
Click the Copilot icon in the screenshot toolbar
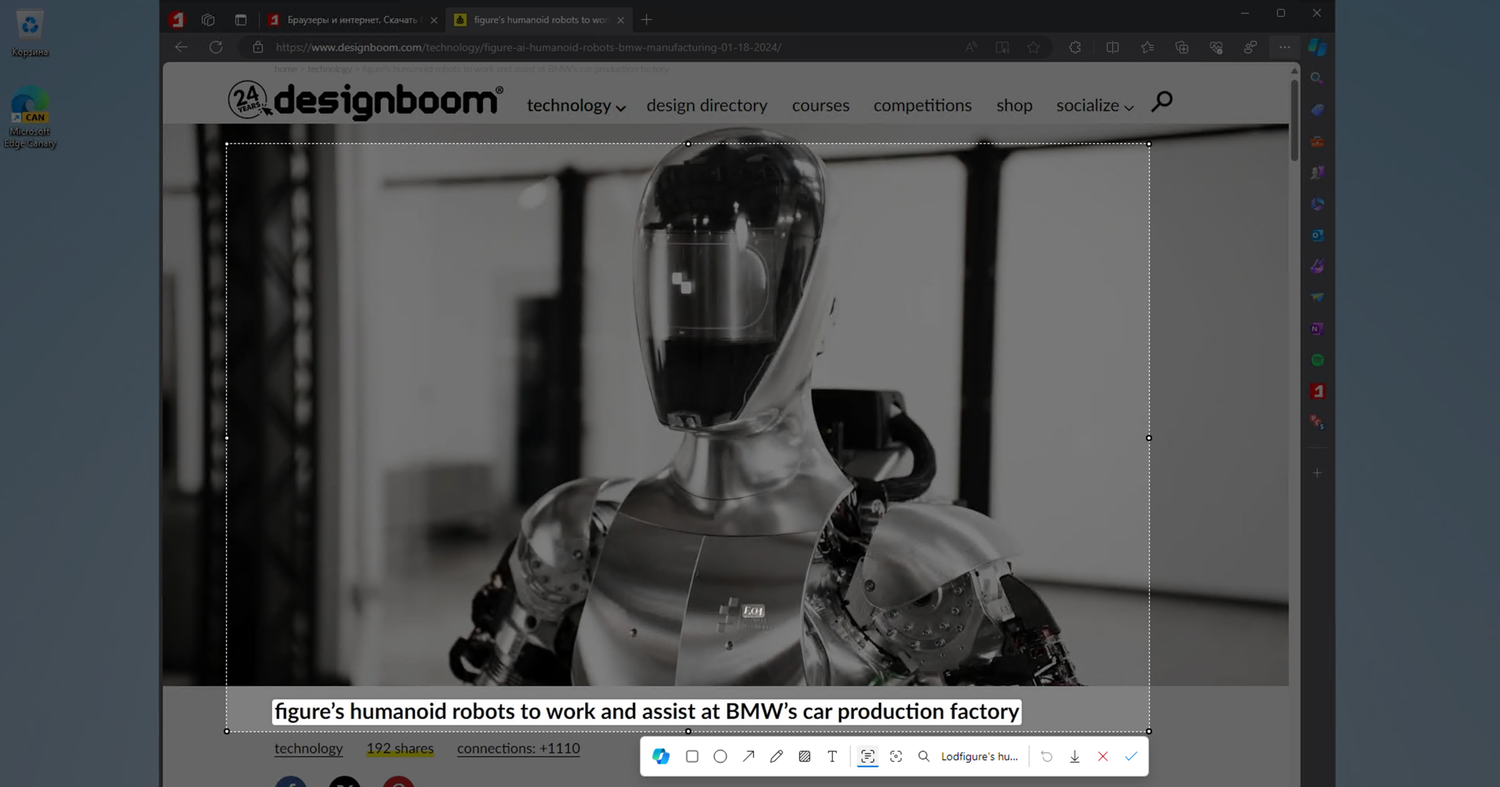tap(661, 757)
